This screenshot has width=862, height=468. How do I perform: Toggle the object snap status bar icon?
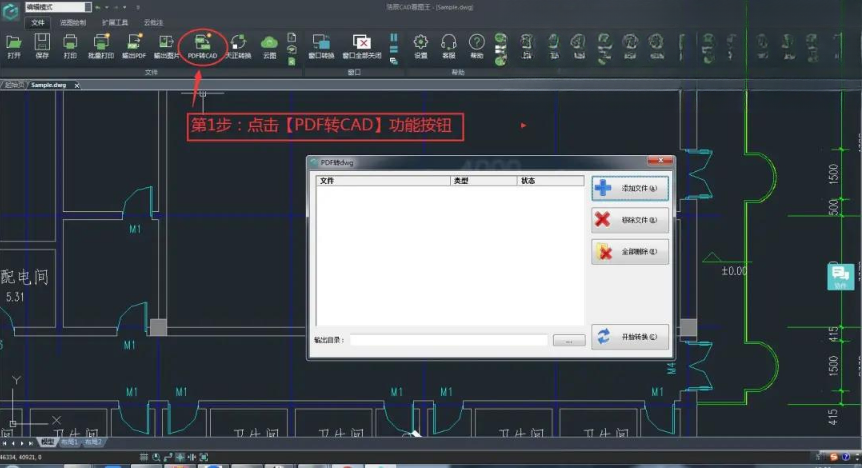click(180, 457)
